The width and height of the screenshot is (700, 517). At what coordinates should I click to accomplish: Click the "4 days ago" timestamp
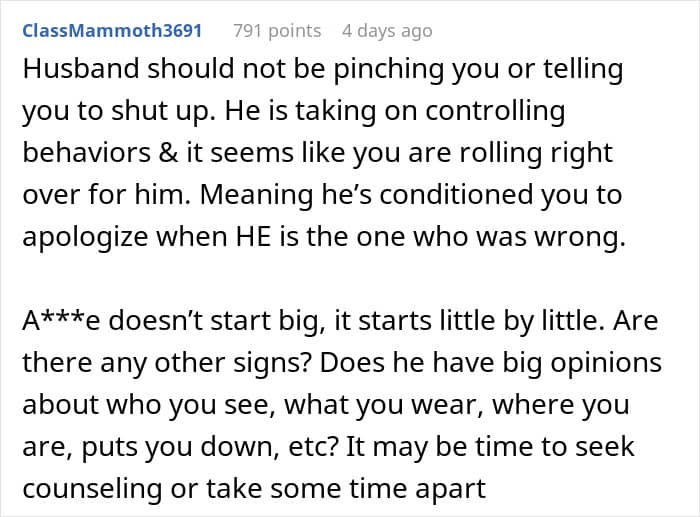[x=390, y=31]
